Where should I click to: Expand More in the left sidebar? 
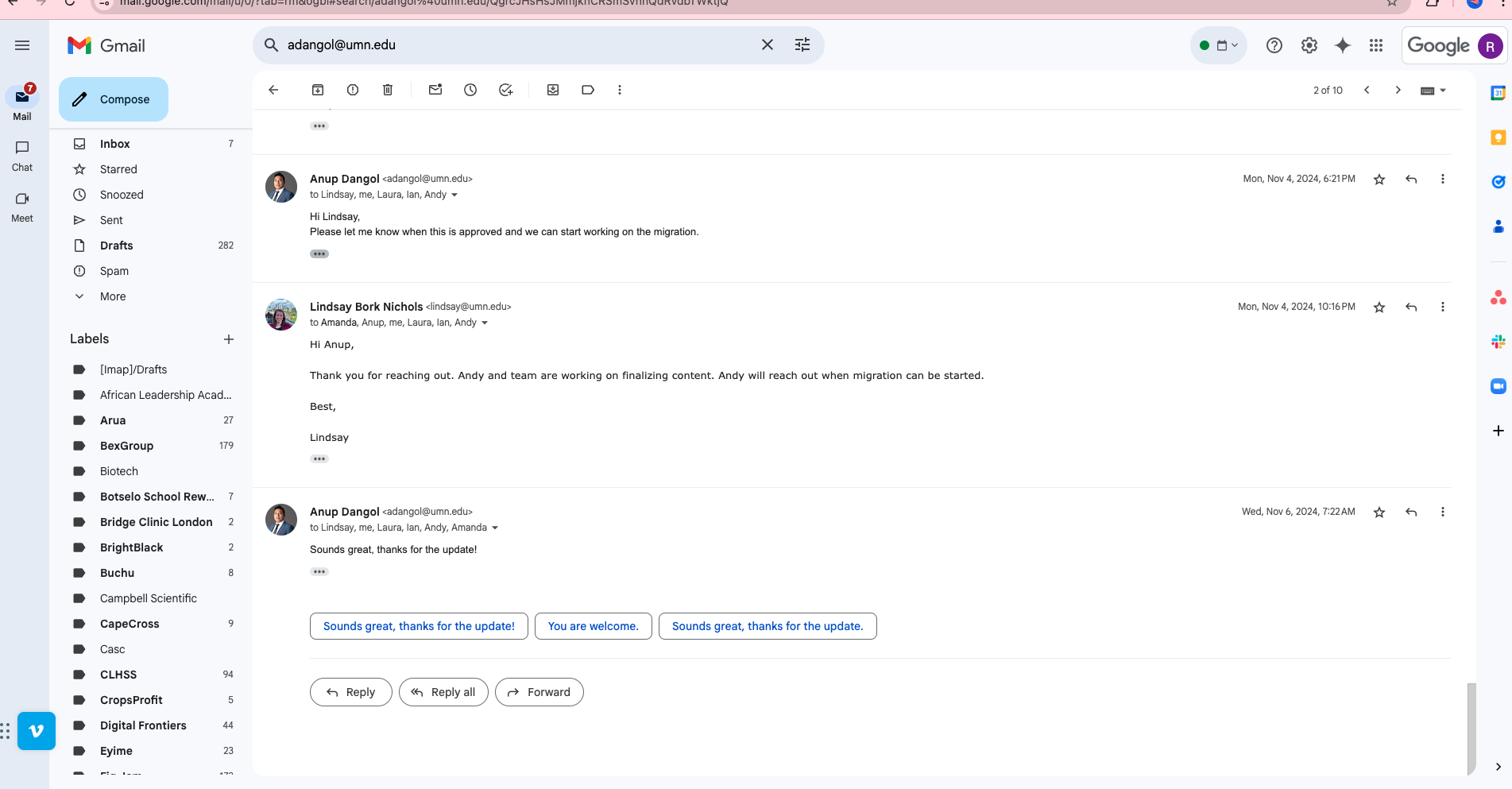(113, 296)
